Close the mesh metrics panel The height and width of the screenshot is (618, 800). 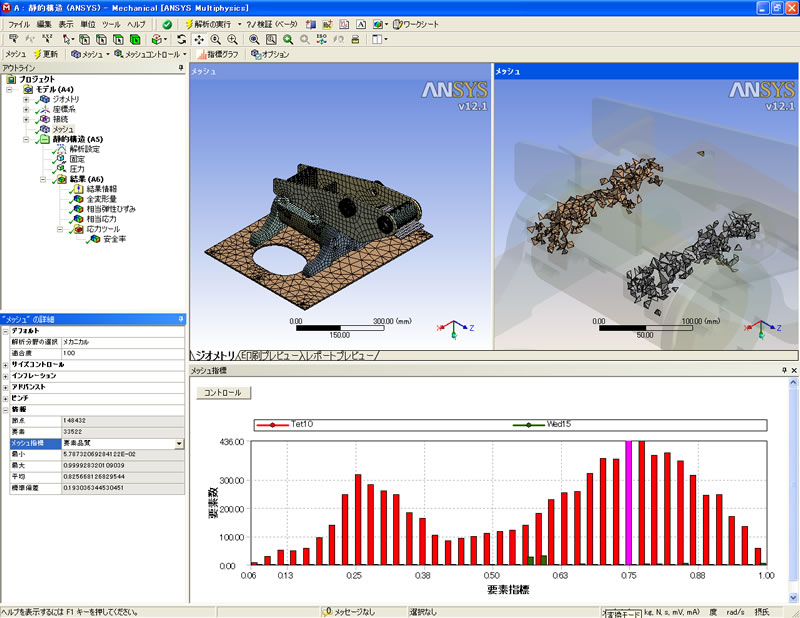coord(794,370)
